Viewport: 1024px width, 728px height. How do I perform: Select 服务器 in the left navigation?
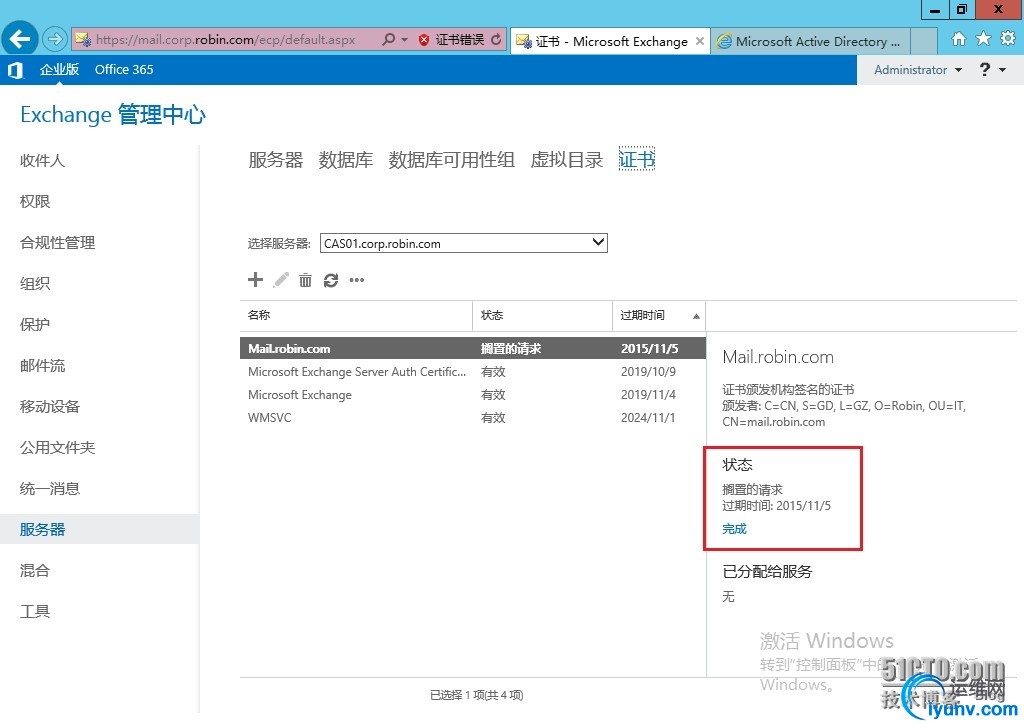[99, 530]
